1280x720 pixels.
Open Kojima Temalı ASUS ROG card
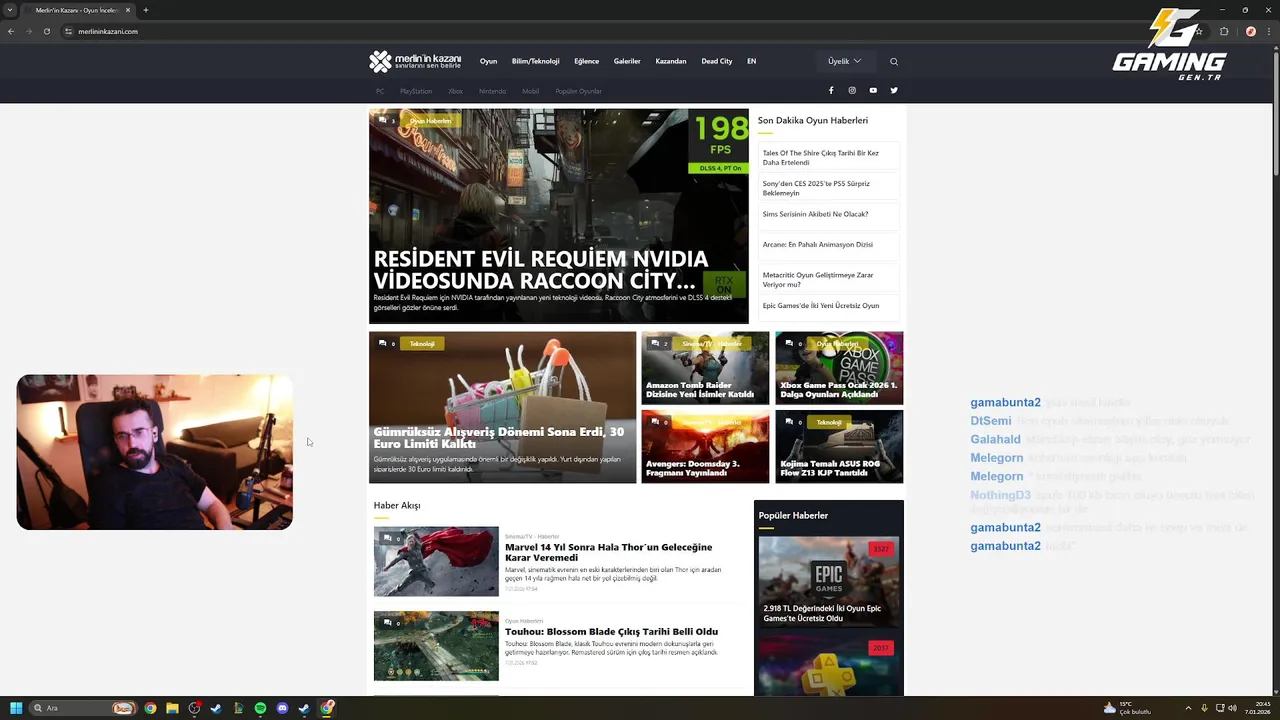[839, 446]
